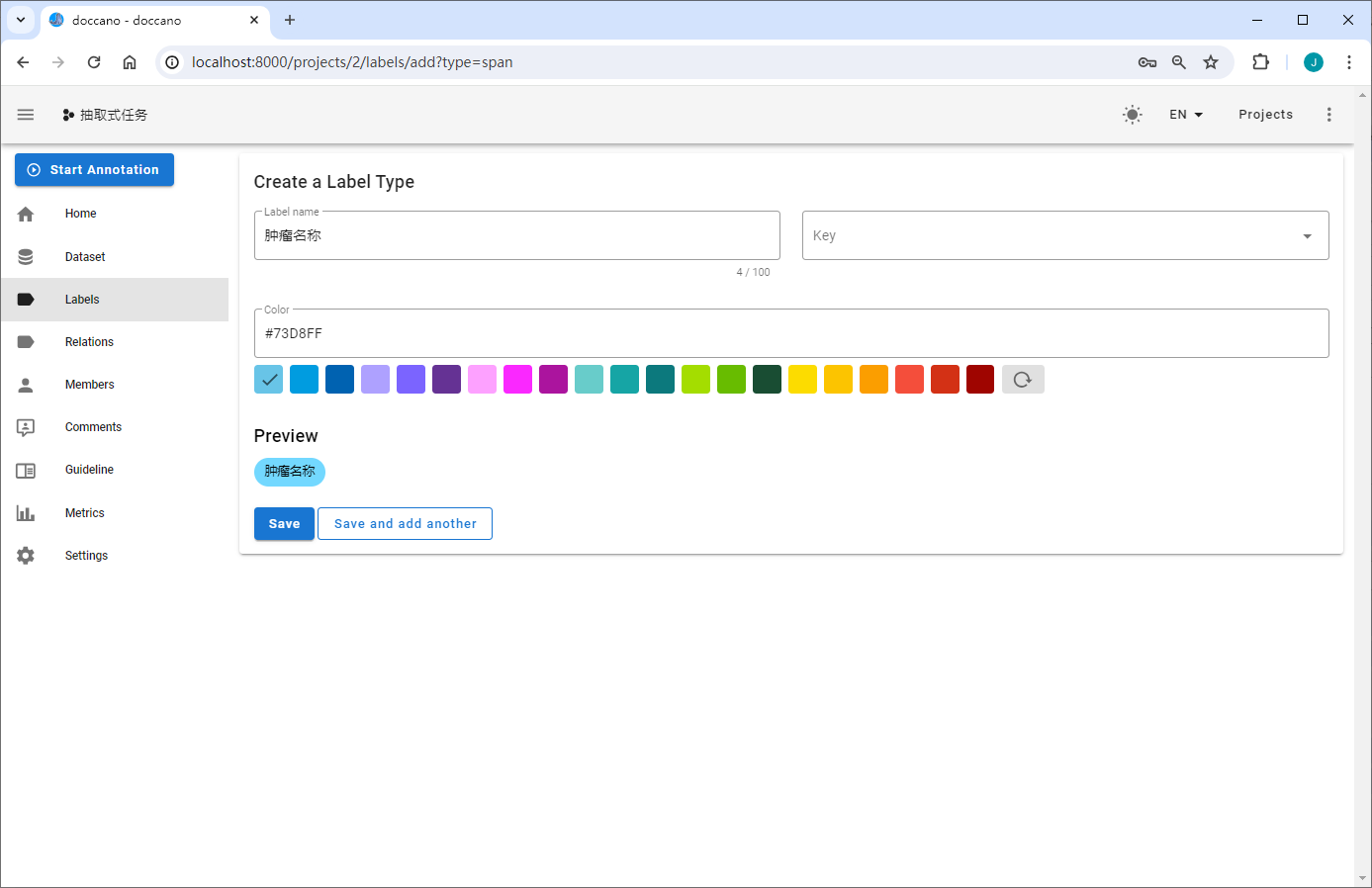Screen dimensions: 1372x888
Task: Click the Dataset database icon
Action: coord(26,257)
